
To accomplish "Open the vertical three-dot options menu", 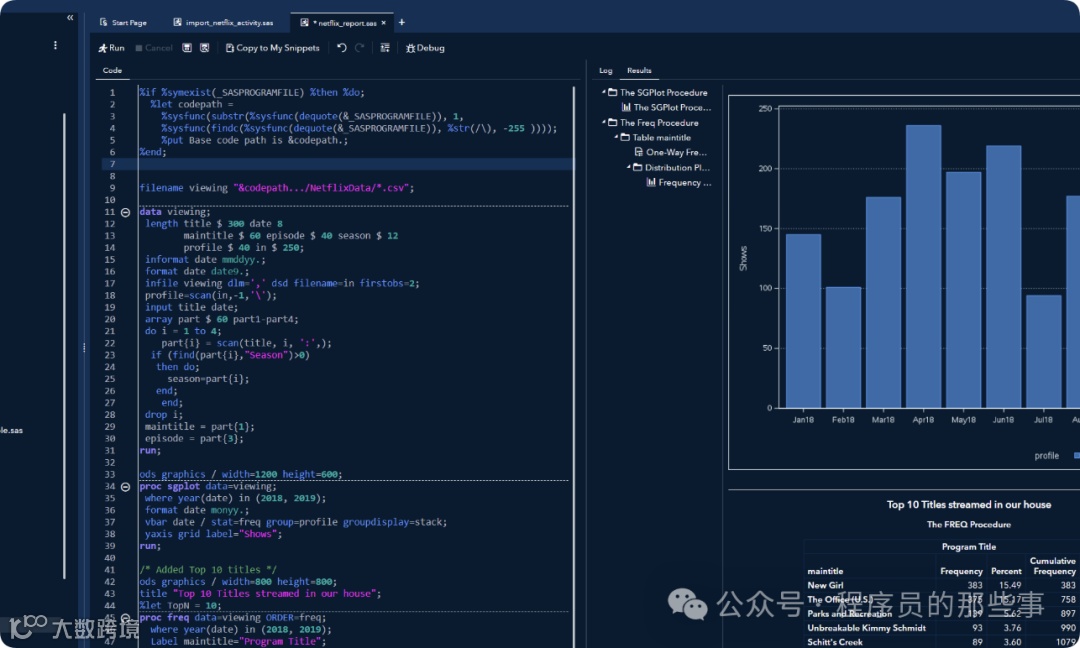I will [55, 45].
